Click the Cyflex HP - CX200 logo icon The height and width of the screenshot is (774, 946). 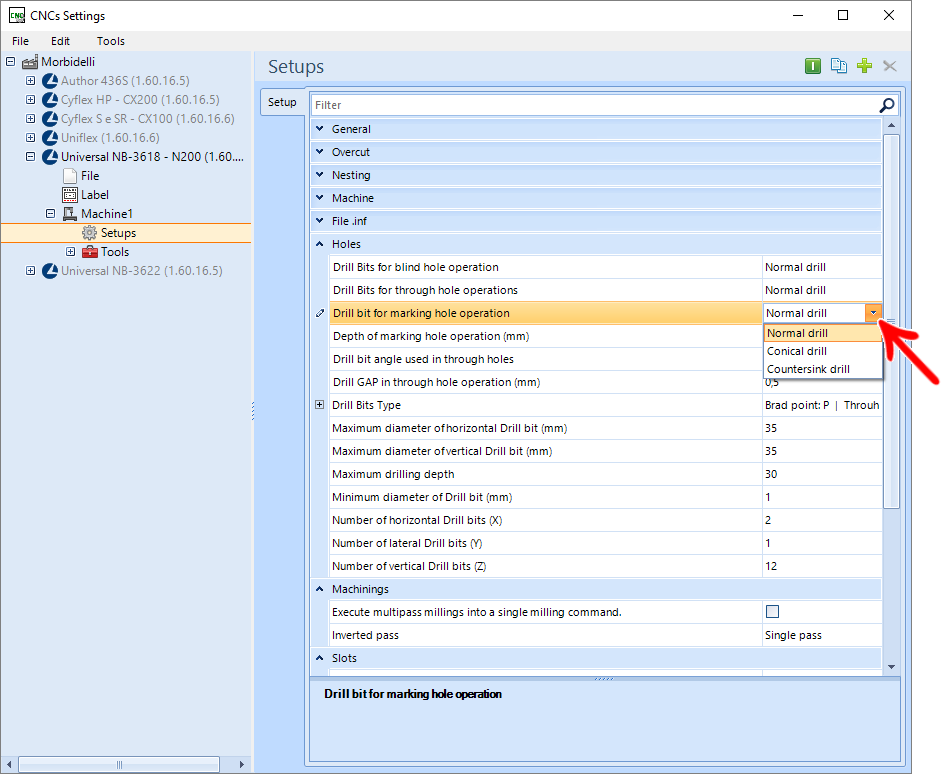(x=50, y=100)
